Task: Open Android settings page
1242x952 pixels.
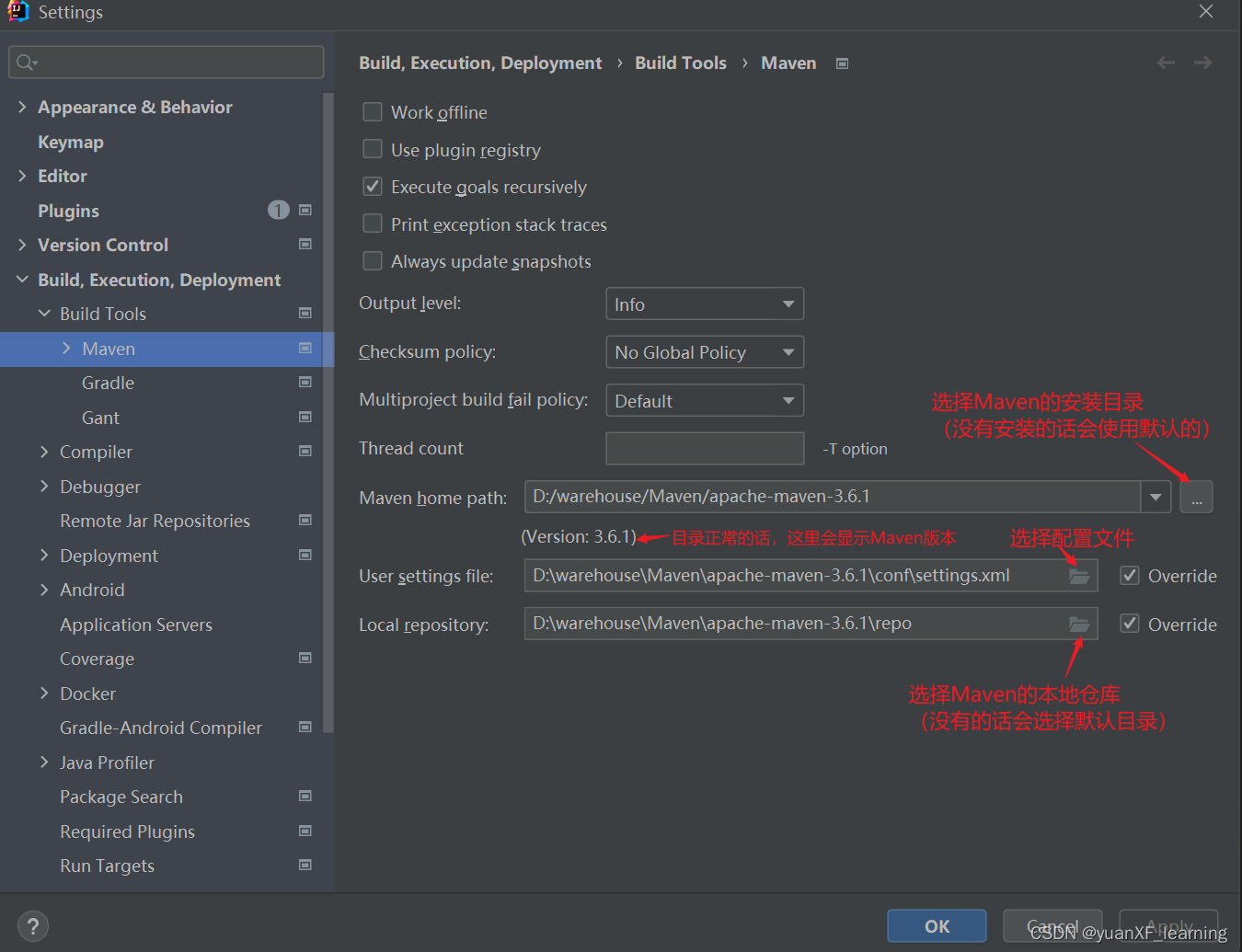Action: click(92, 590)
